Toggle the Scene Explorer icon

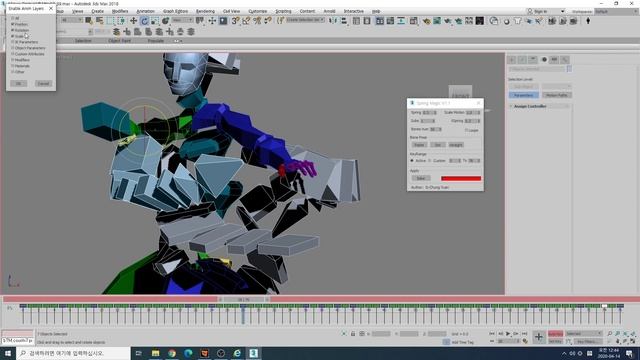click(x=356, y=21)
